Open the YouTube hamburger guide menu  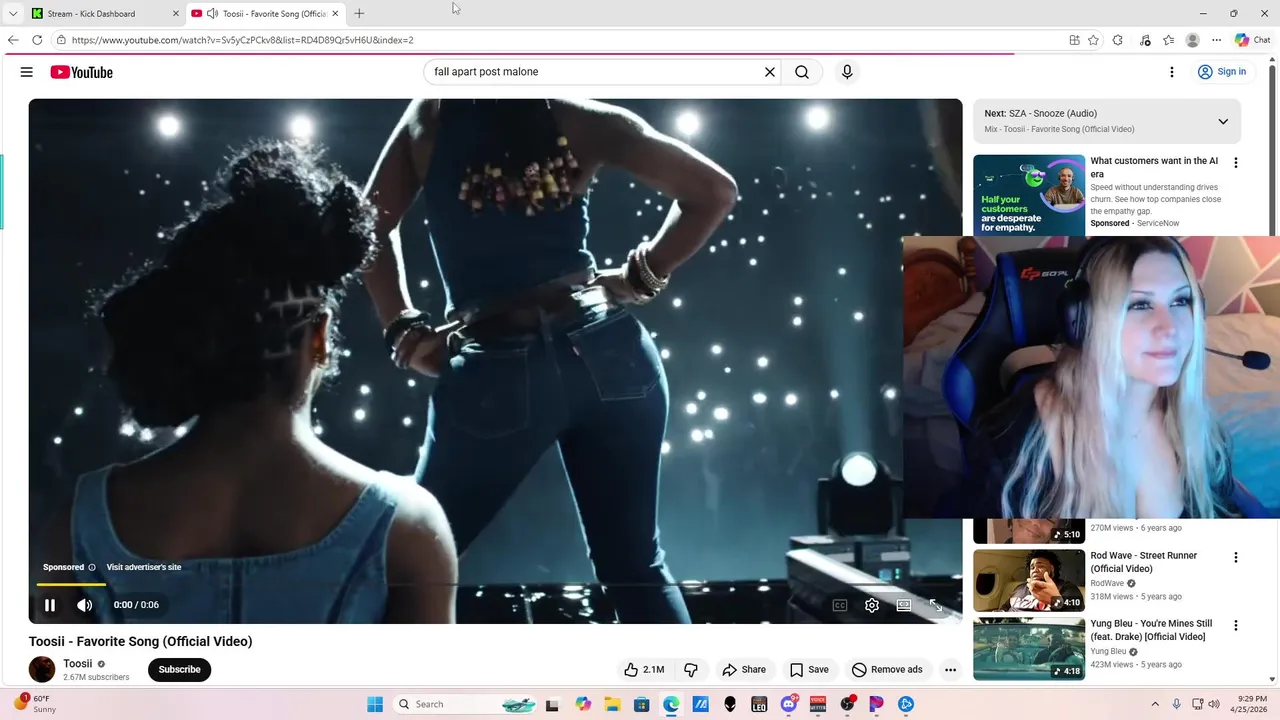27,72
